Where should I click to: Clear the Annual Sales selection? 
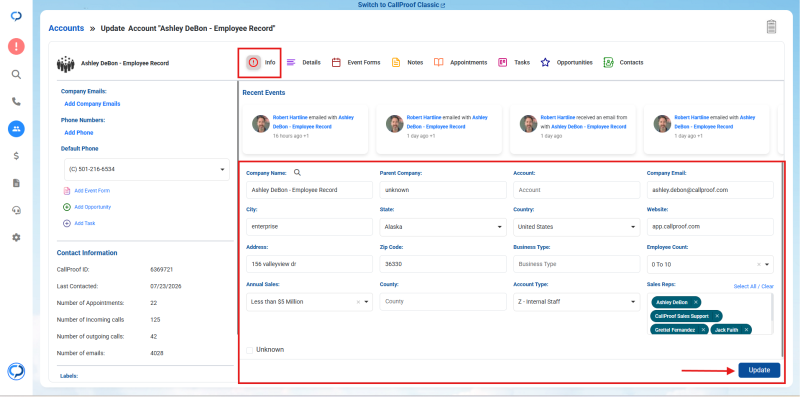pyautogui.click(x=358, y=302)
